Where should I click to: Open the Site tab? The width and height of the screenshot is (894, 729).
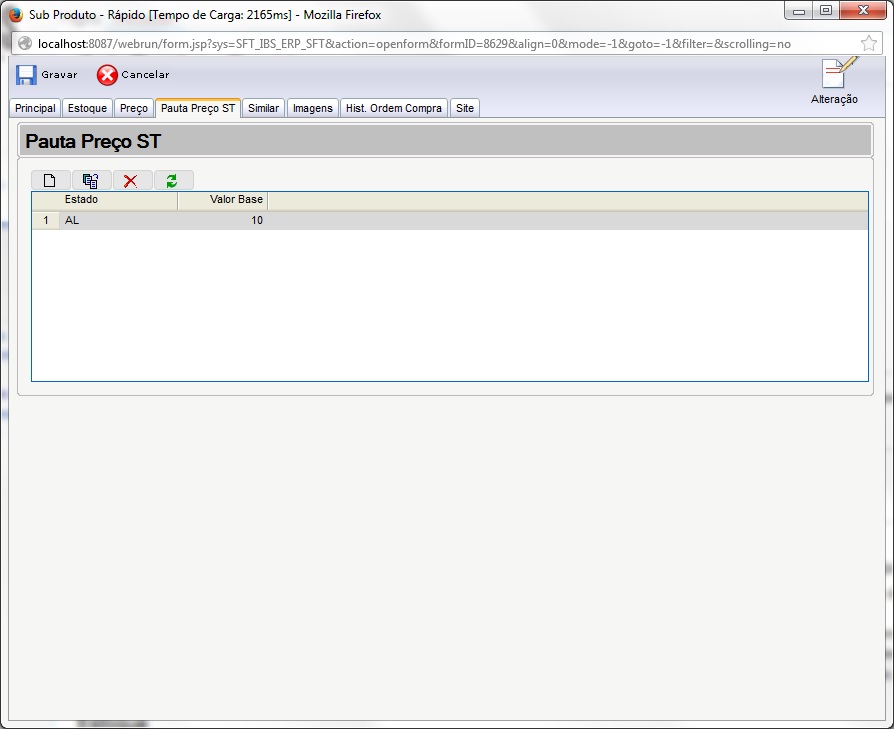[465, 108]
